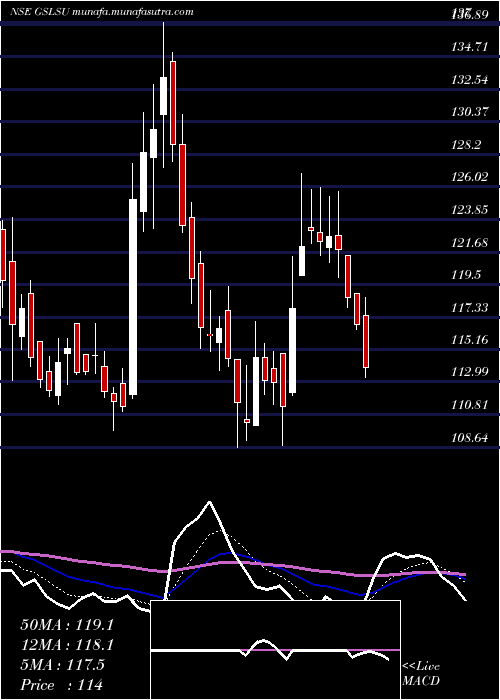The width and height of the screenshot is (500, 700).
Task: Click the 128.2 price axis label
Action: click(467, 145)
